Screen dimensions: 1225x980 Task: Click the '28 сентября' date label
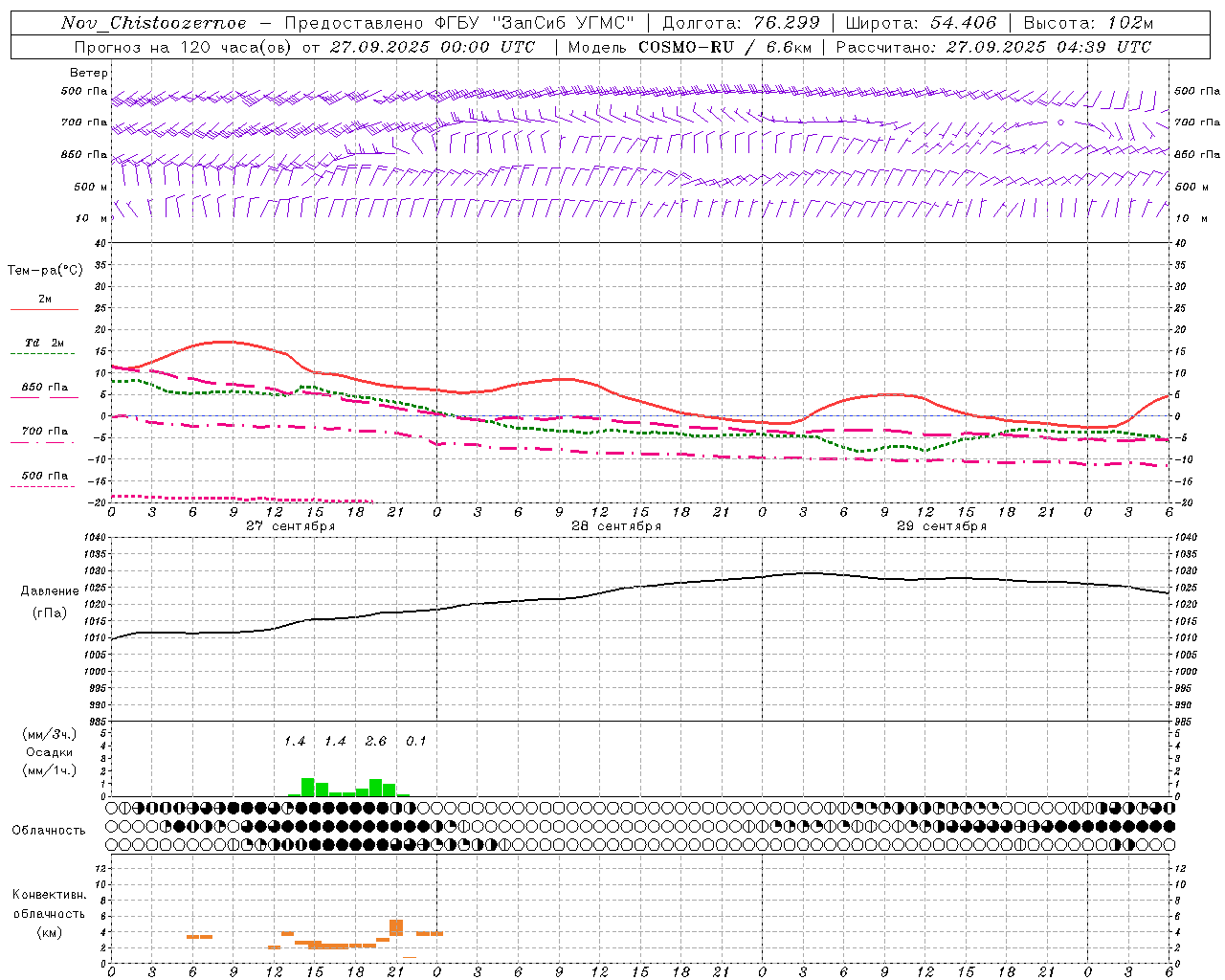[x=616, y=526]
